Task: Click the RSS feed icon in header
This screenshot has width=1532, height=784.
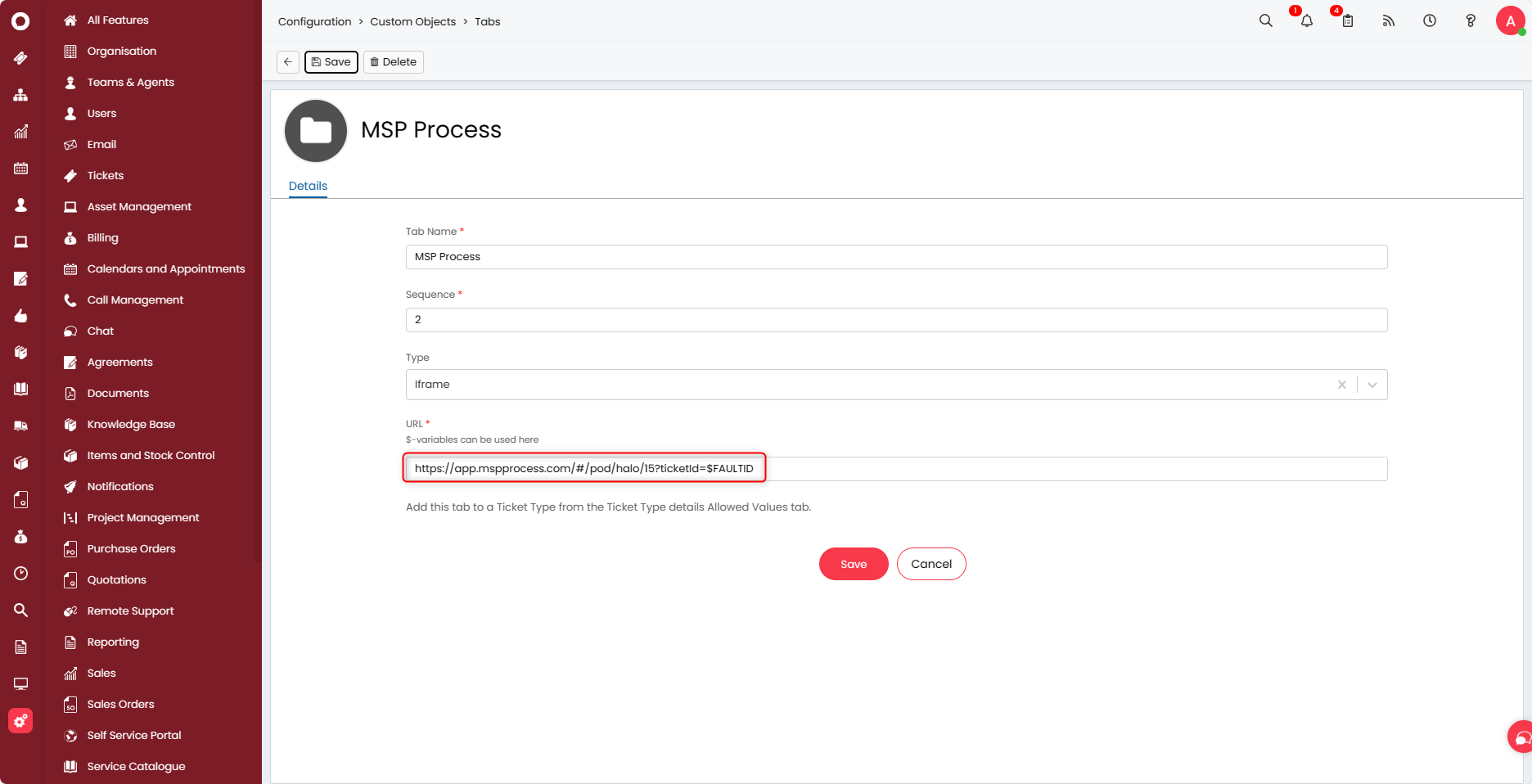Action: click(1388, 21)
